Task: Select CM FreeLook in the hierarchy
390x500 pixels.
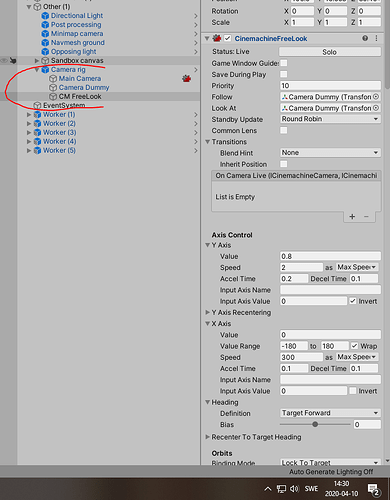Action: pos(80,97)
